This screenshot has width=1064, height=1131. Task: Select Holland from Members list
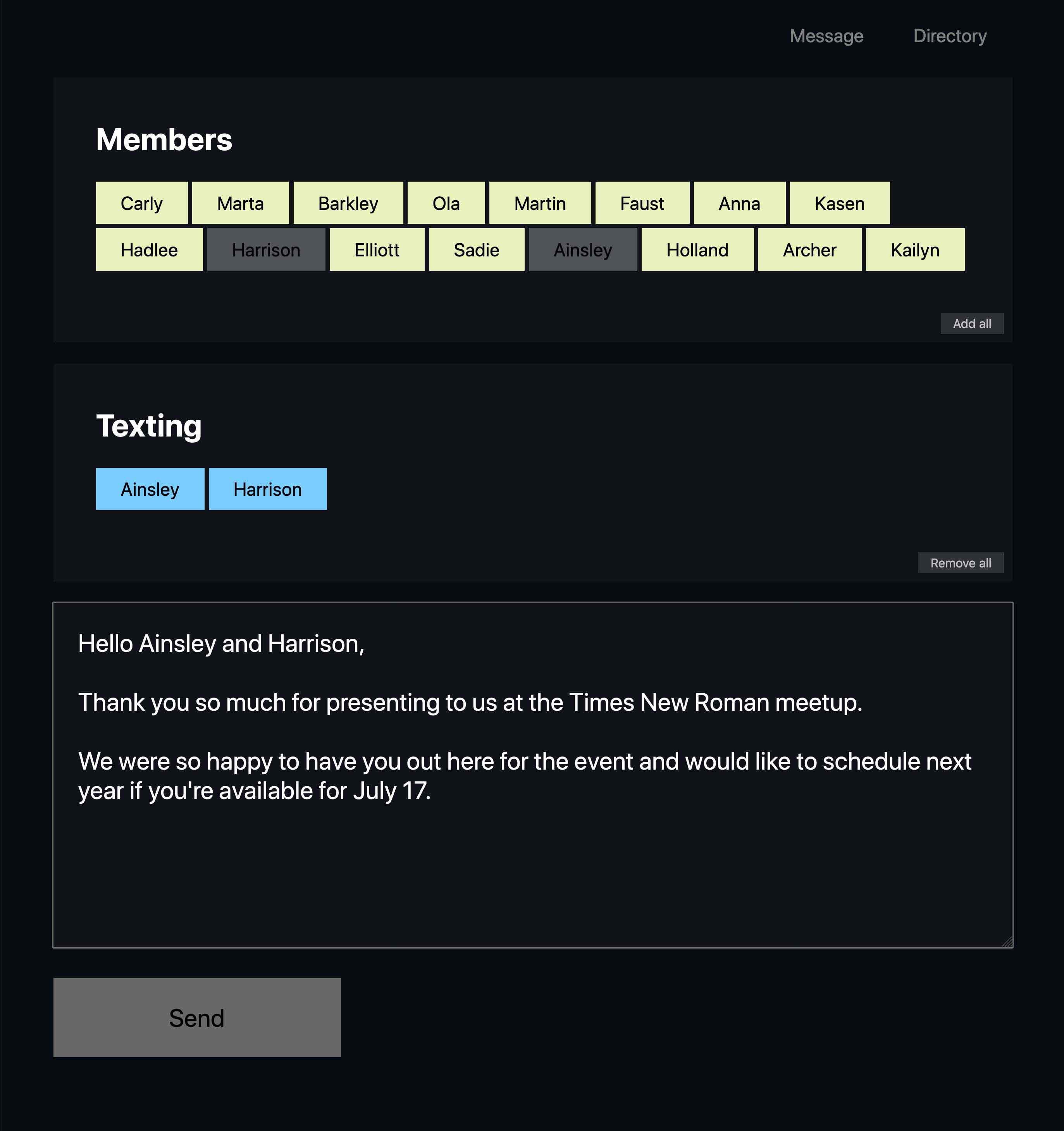pyautogui.click(x=697, y=249)
